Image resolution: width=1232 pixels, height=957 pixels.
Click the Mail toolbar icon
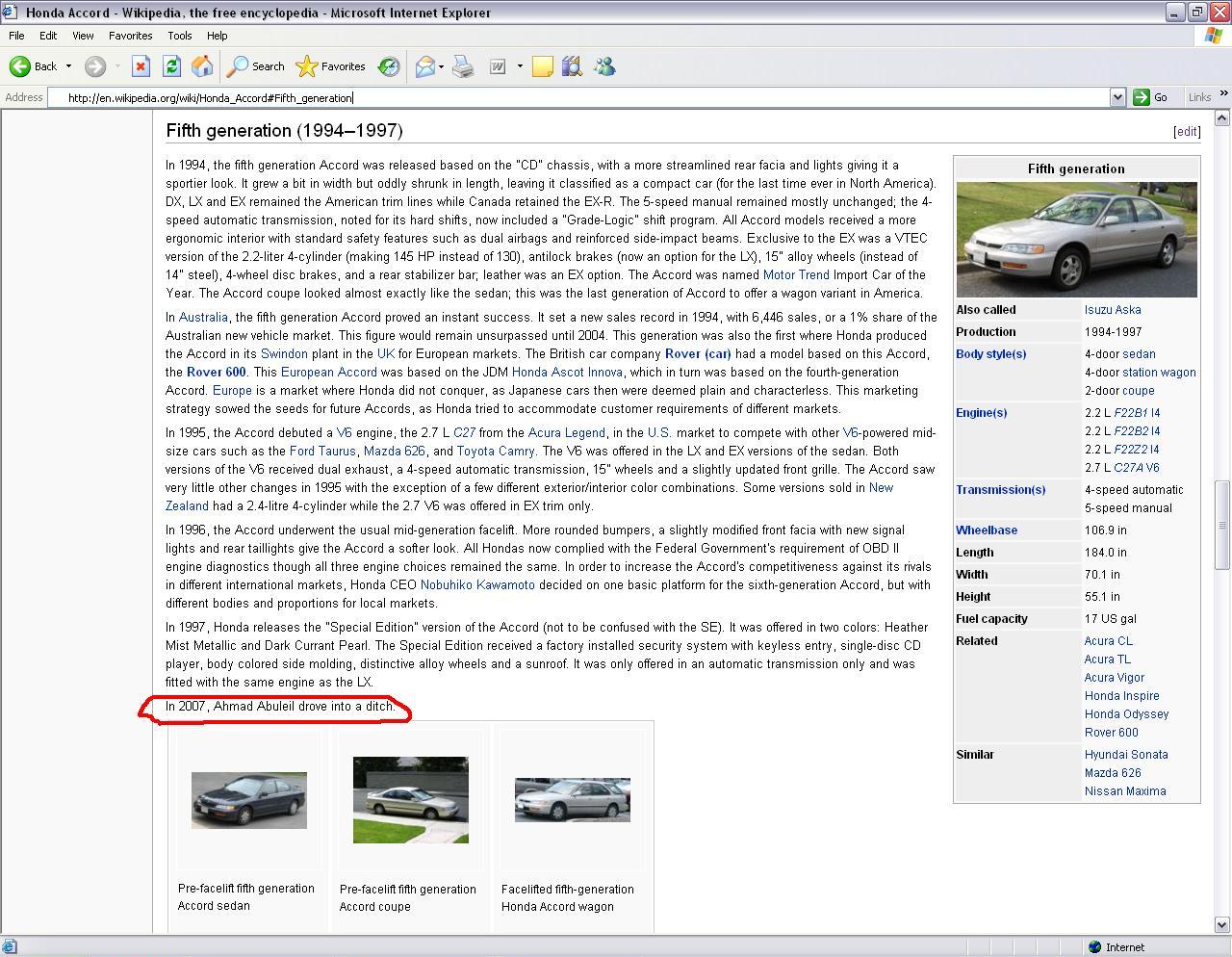point(424,66)
